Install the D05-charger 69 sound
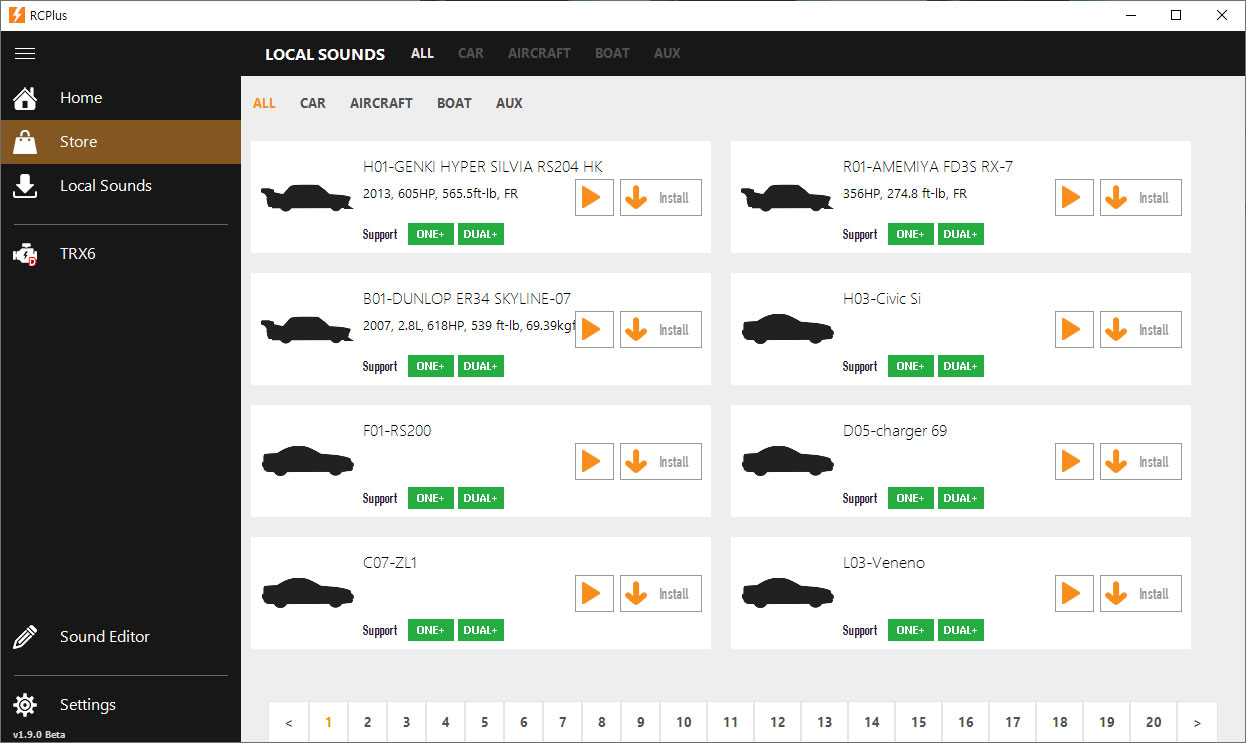 (x=1141, y=462)
